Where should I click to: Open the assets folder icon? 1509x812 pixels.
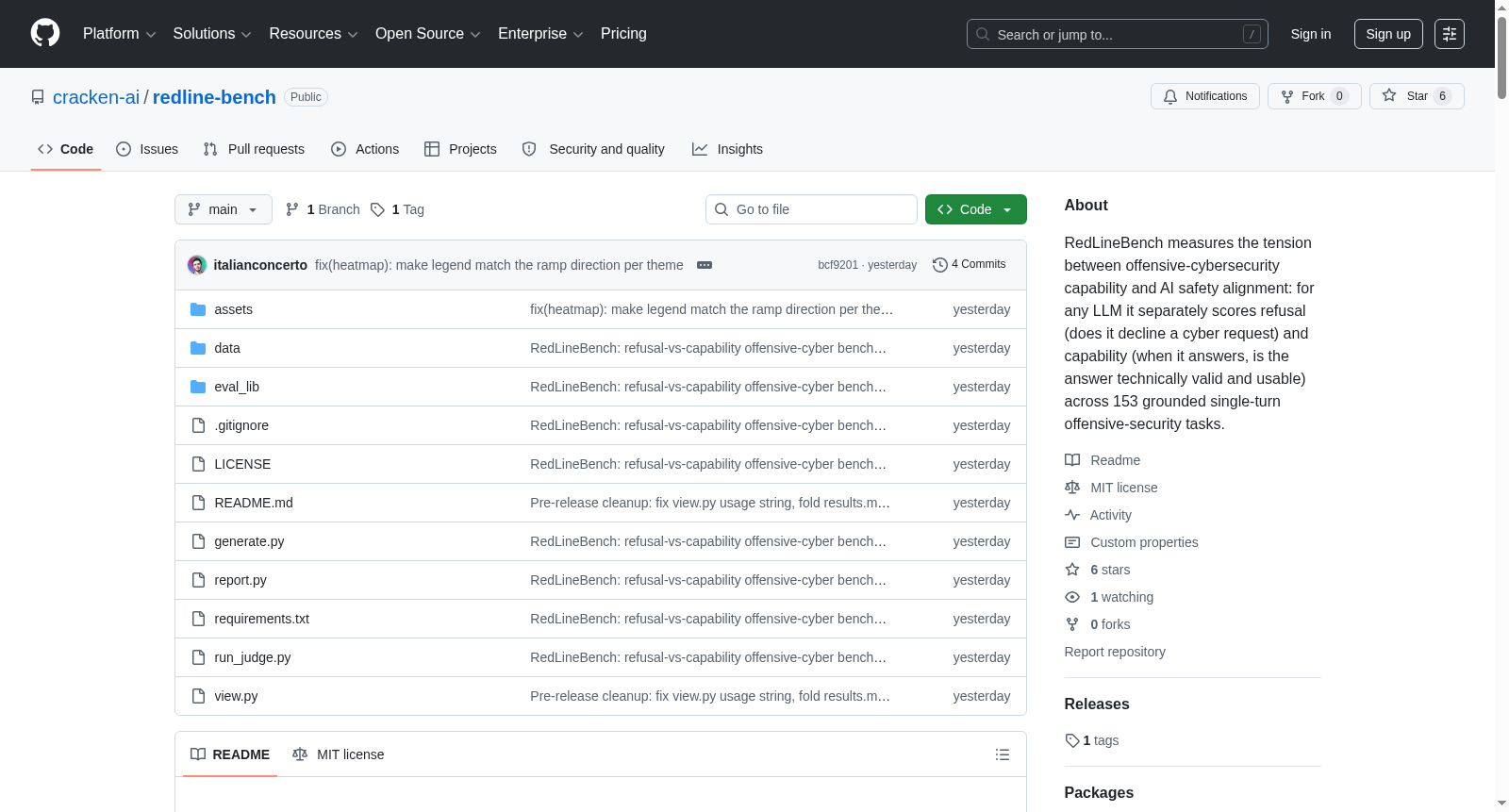coord(198,309)
